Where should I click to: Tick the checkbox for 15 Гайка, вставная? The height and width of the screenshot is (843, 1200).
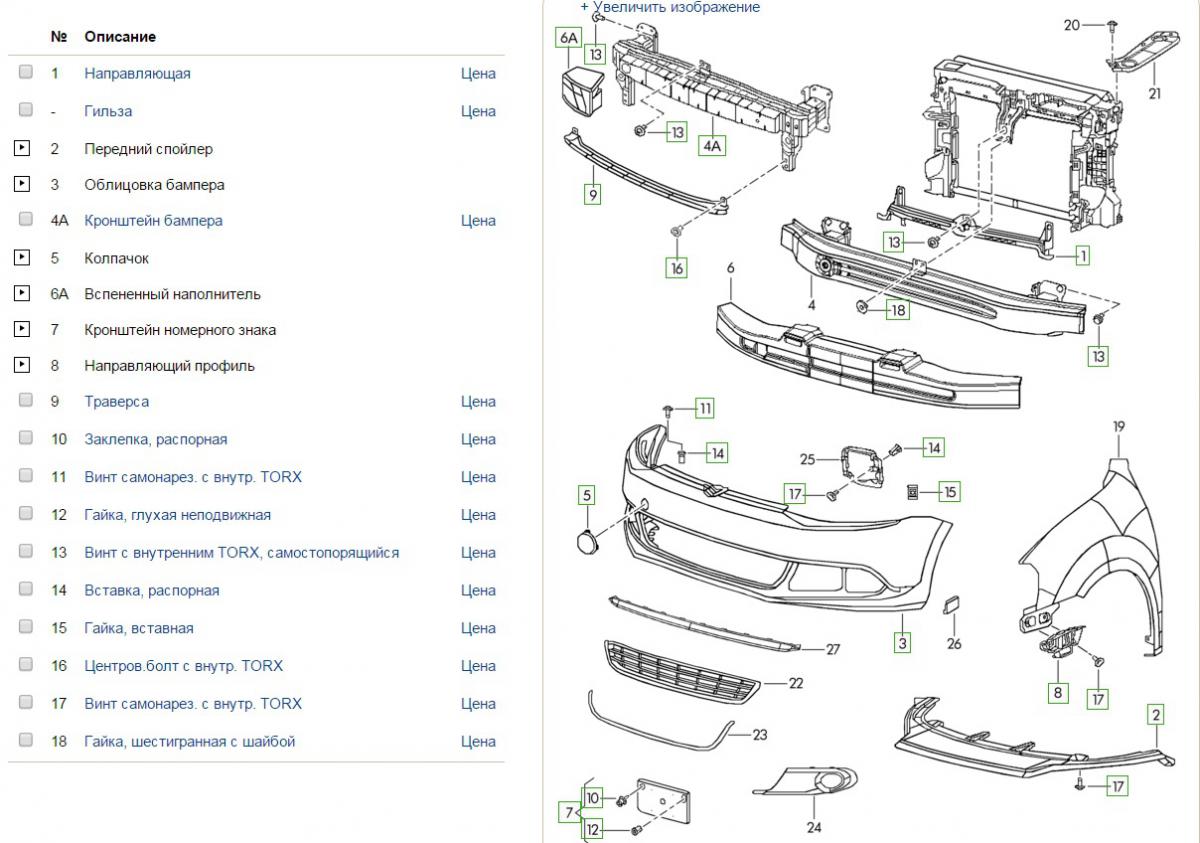[26, 627]
